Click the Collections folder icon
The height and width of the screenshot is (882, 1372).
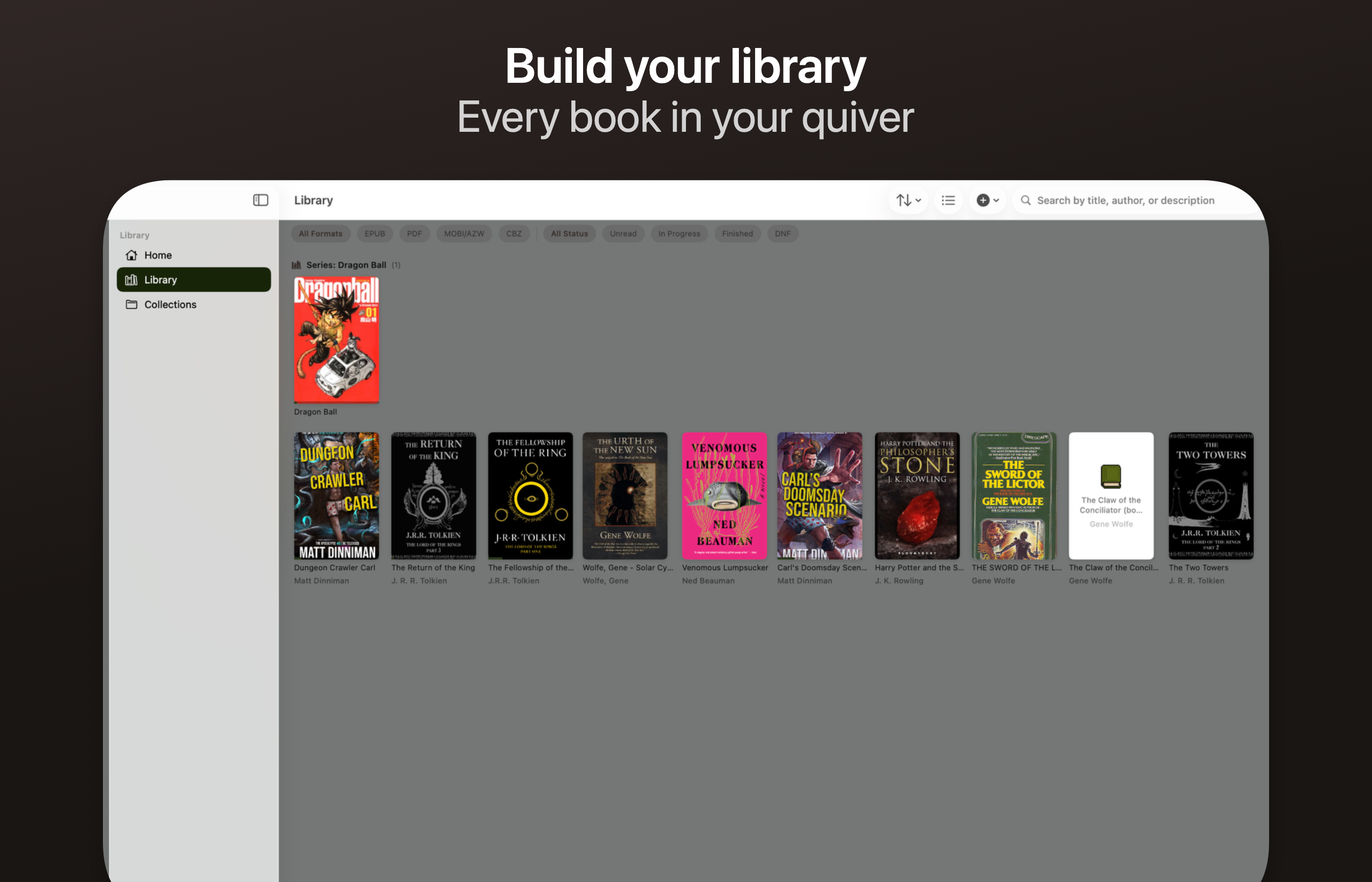131,304
